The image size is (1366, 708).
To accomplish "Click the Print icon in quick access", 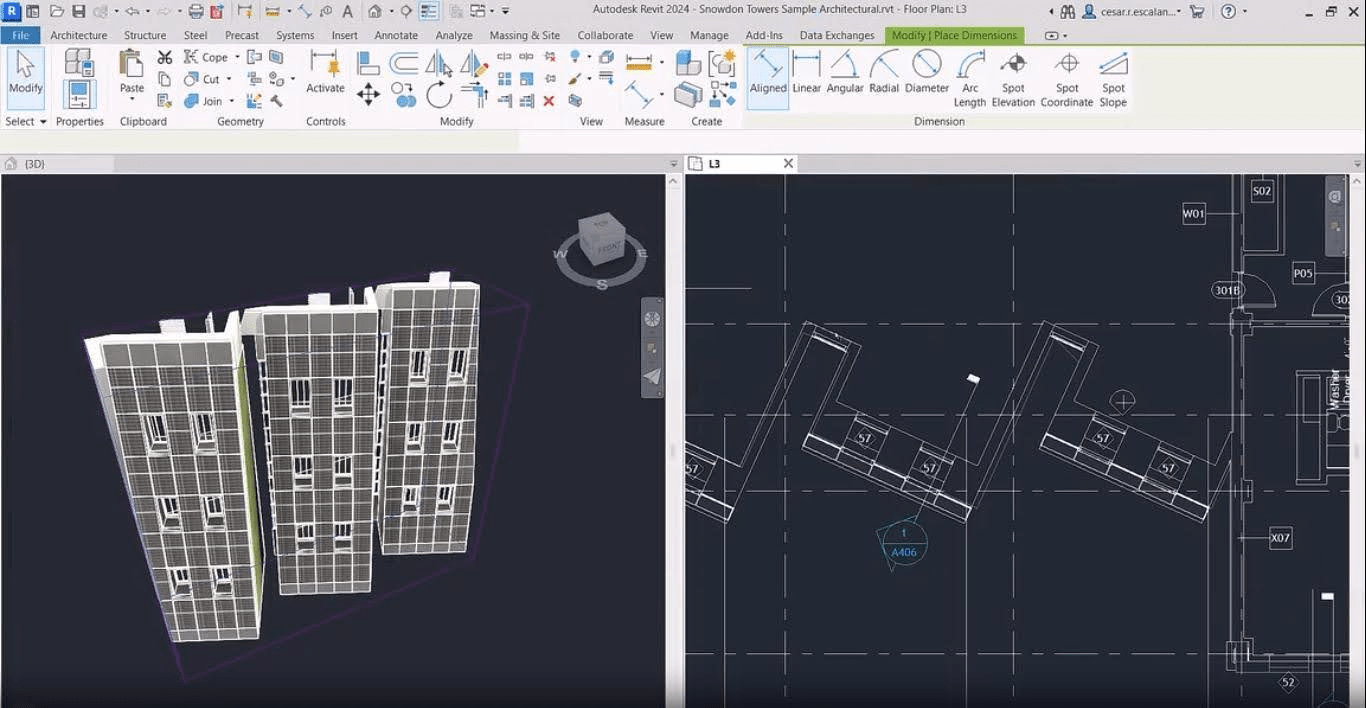I will [x=196, y=11].
